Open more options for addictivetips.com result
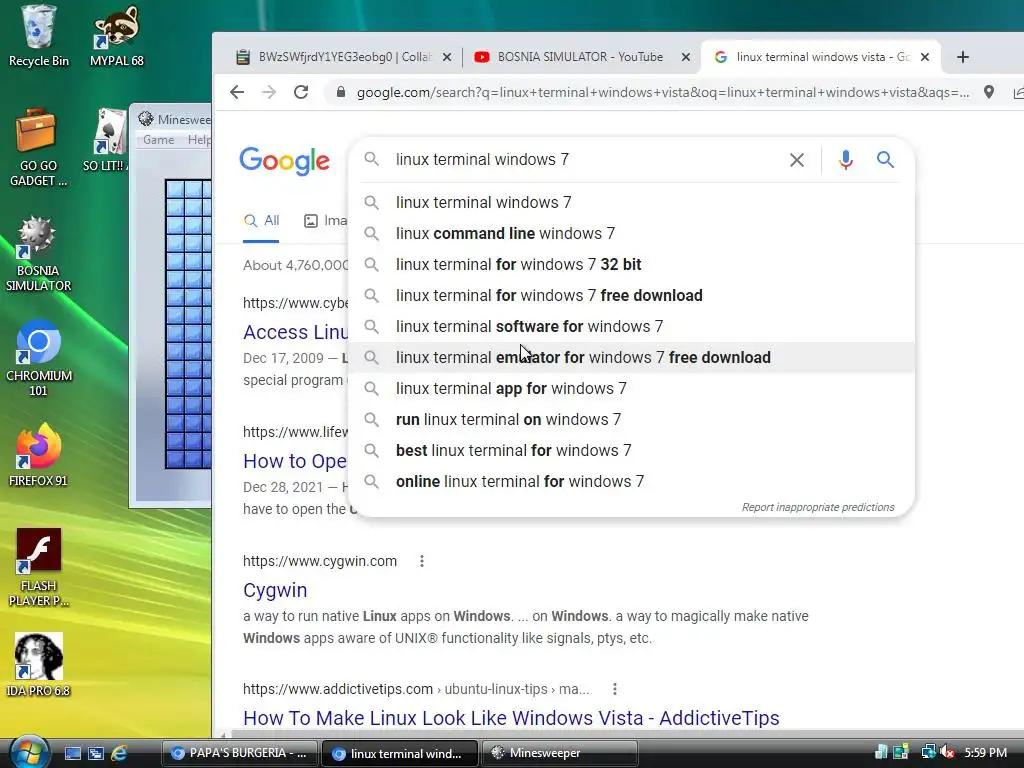1024x768 pixels. pos(615,689)
